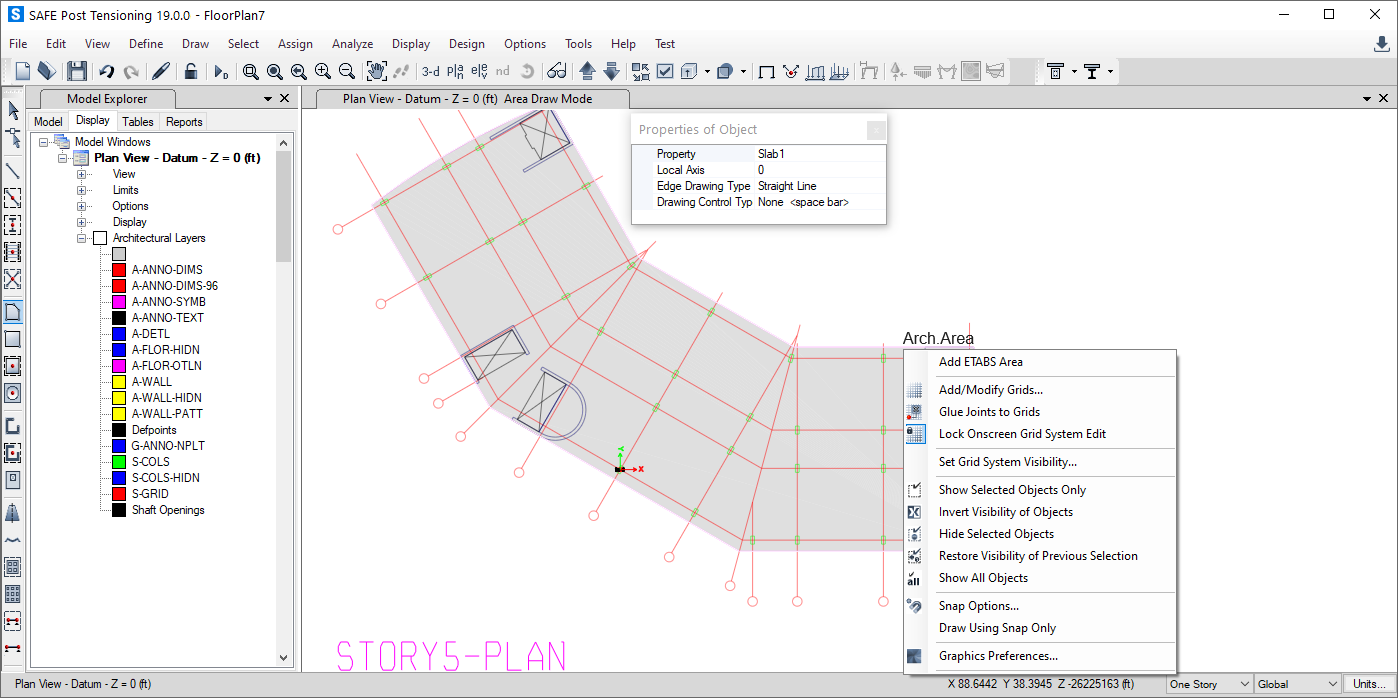Switch to 3-d view
The image size is (1398, 698).
point(429,71)
